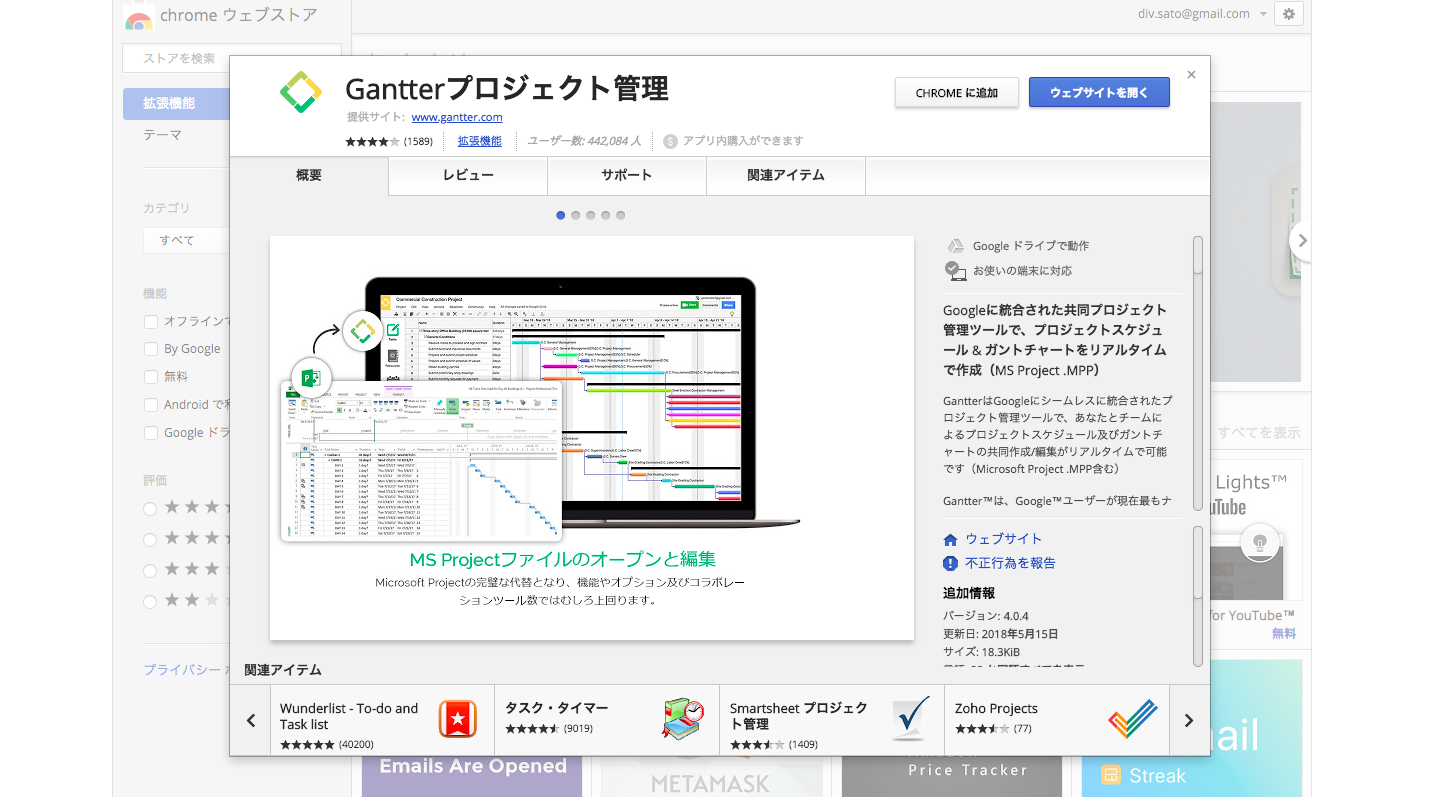Toggle the オフライン checkbox

[x=150, y=321]
